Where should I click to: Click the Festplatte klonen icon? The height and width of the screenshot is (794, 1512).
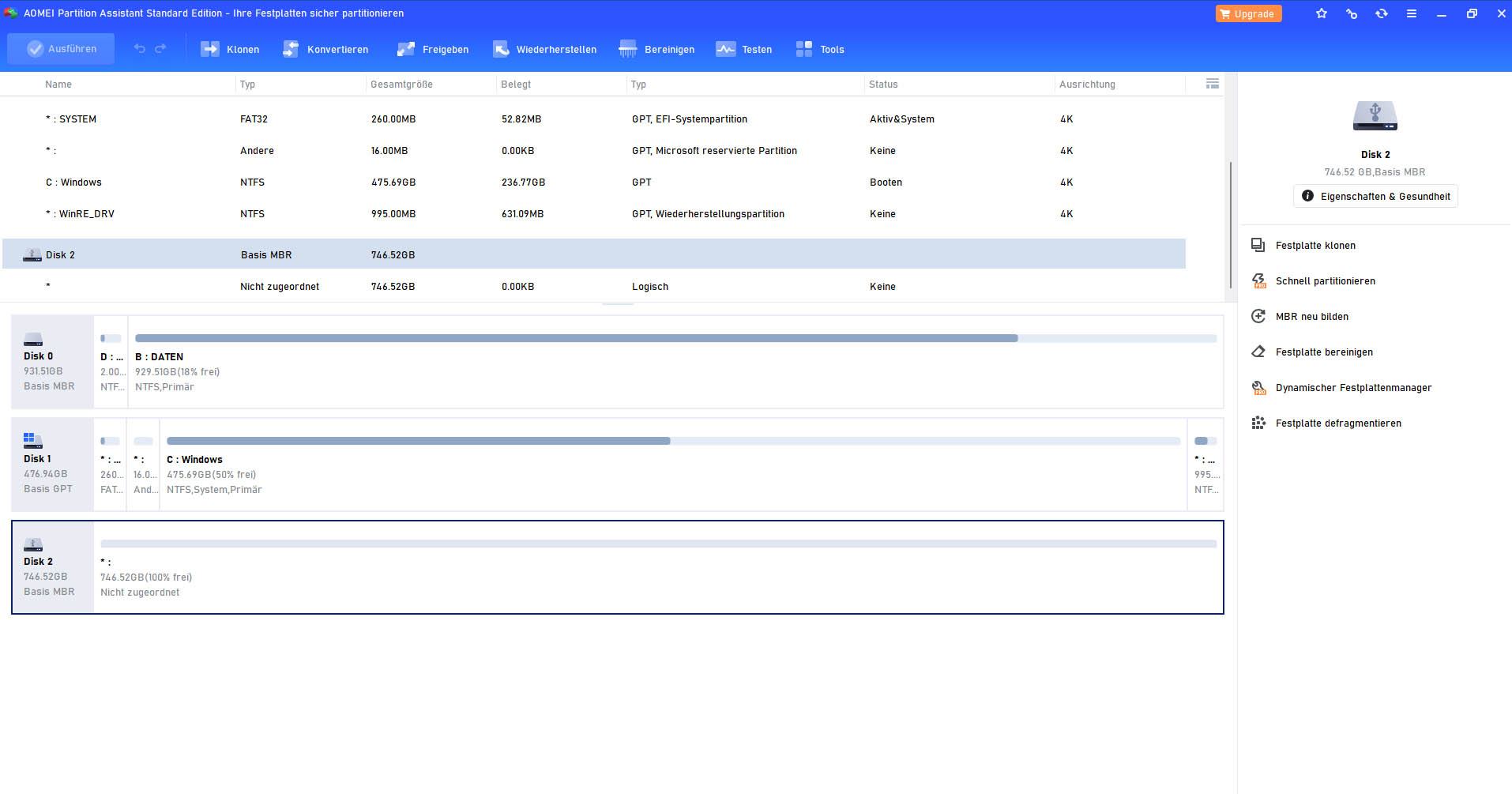pyautogui.click(x=1258, y=246)
